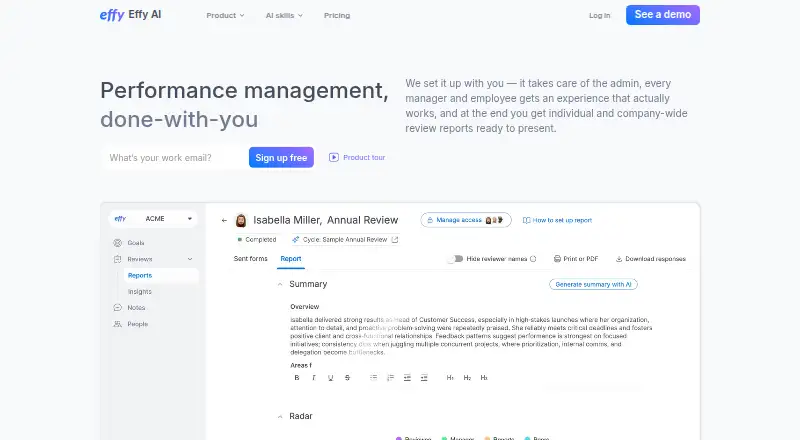Open Notes label in the sidebar
Viewport: 800px width, 440px height.
[x=136, y=308]
